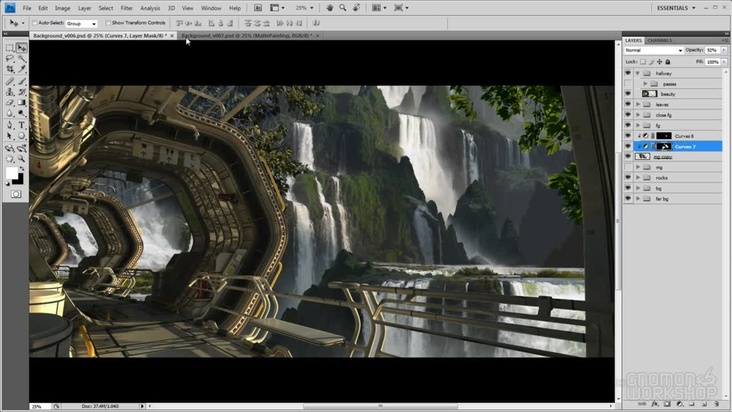Select the Magic Wand tool
The width and height of the screenshot is (732, 412).
(x=21, y=58)
